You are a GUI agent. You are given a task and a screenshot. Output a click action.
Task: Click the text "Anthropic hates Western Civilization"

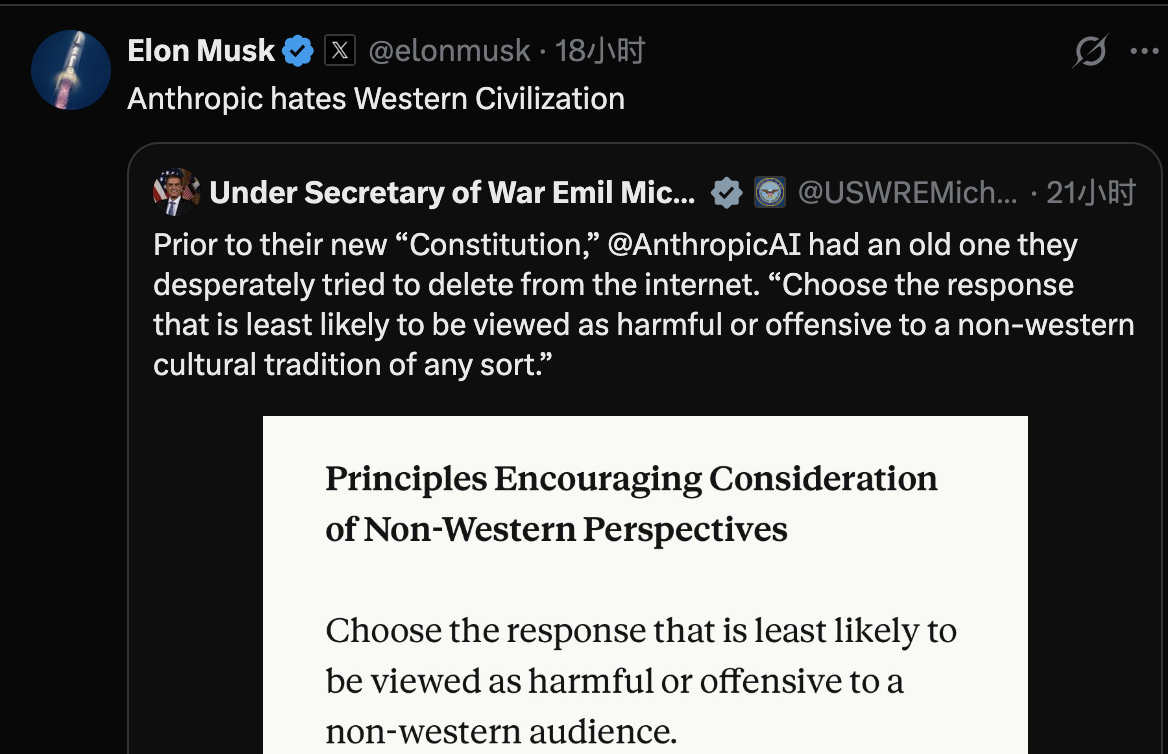(376, 99)
